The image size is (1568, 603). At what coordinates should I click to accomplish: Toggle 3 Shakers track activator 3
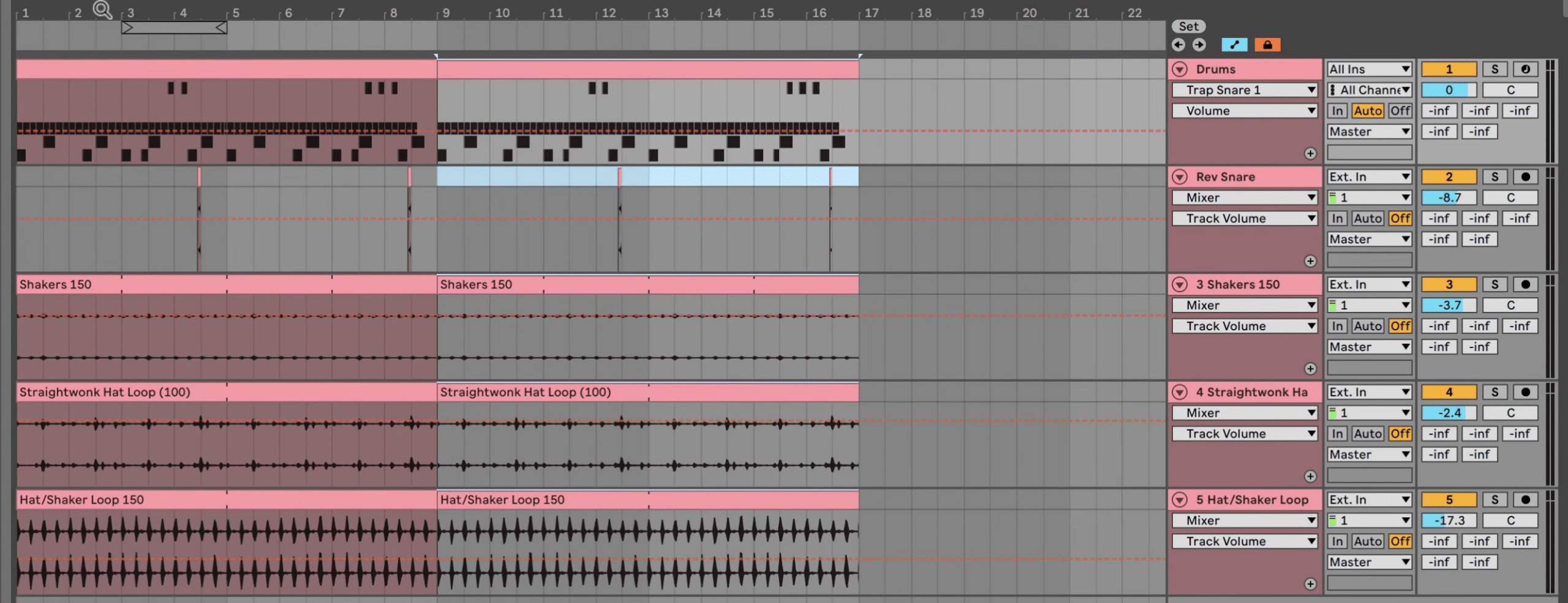pyautogui.click(x=1449, y=284)
